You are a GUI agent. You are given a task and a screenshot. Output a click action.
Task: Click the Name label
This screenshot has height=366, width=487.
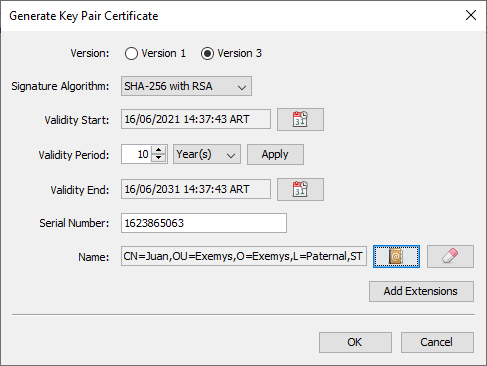(x=93, y=257)
